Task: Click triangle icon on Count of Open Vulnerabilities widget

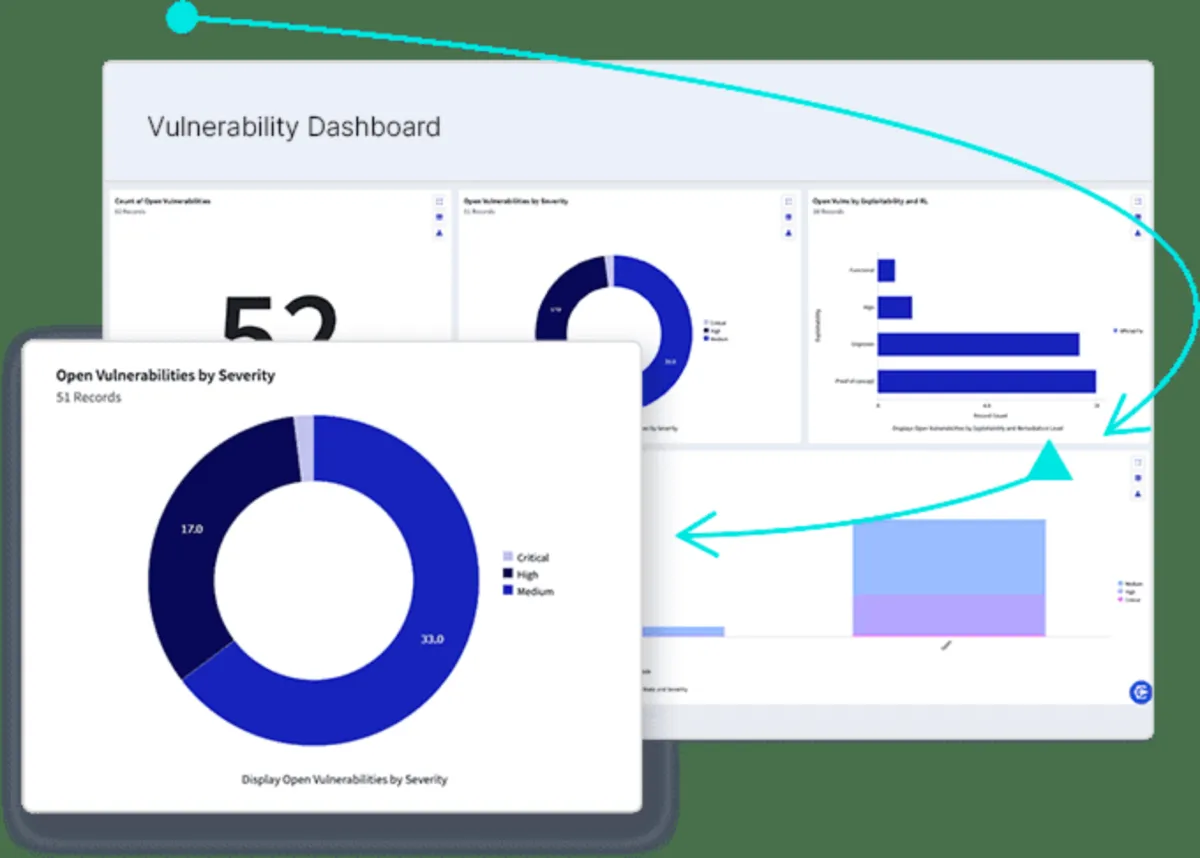Action: (x=438, y=233)
